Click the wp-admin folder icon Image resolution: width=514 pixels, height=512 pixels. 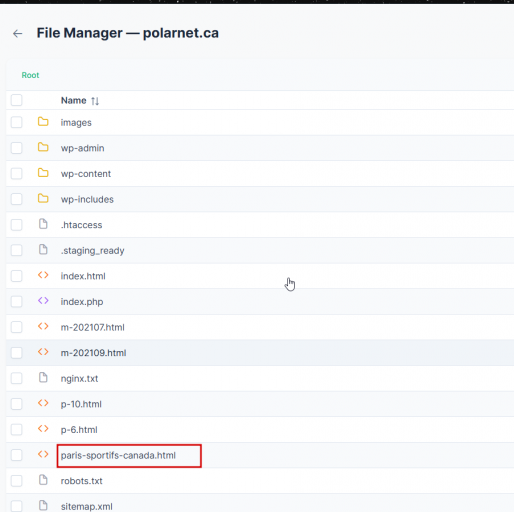click(43, 147)
